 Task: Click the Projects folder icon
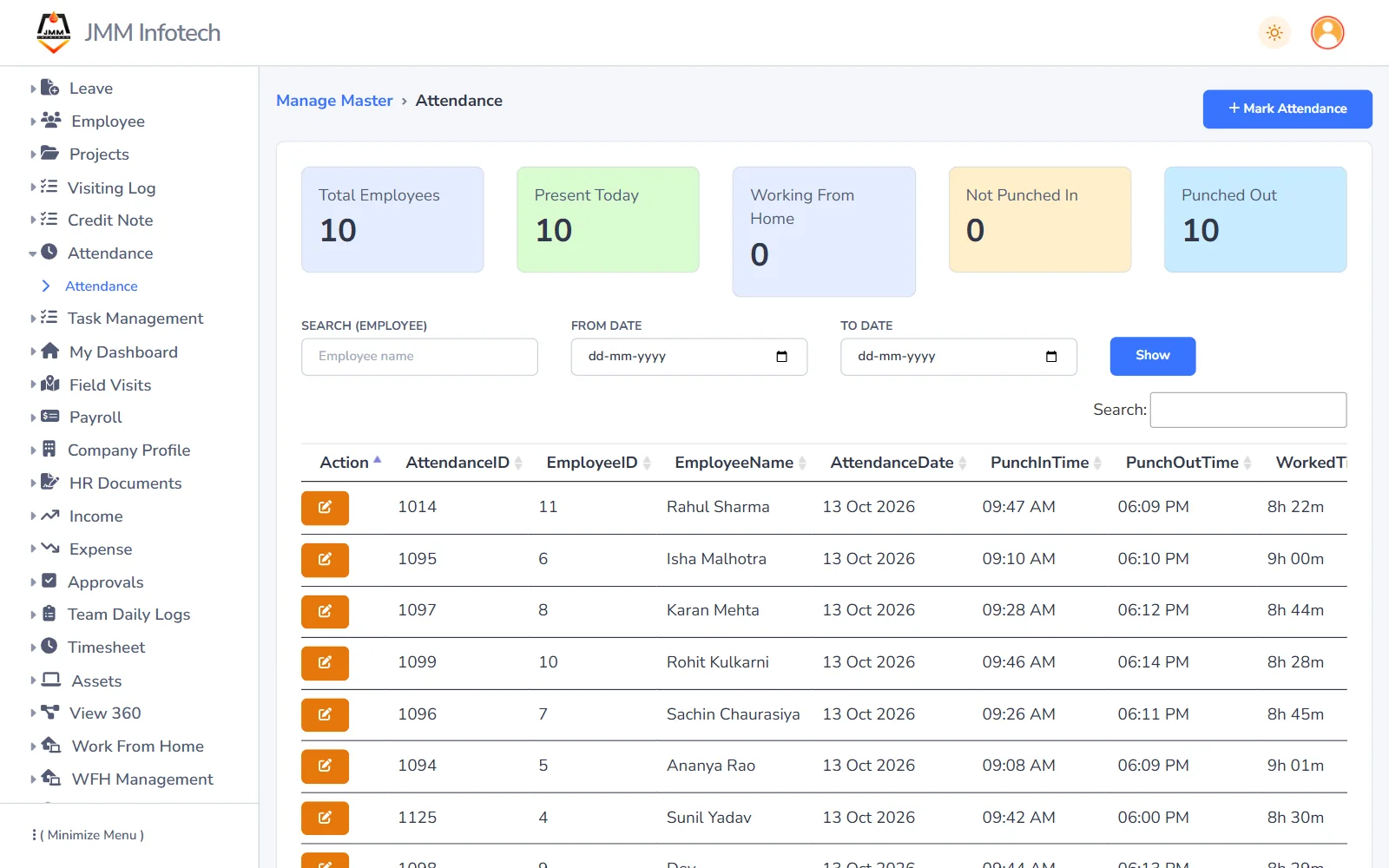coord(50,154)
